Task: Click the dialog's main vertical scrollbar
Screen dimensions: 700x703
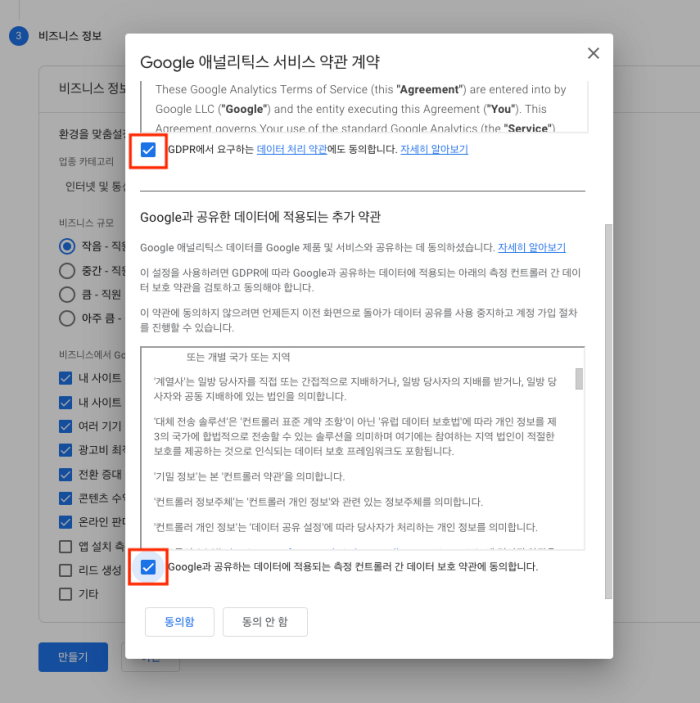Action: coord(608,411)
